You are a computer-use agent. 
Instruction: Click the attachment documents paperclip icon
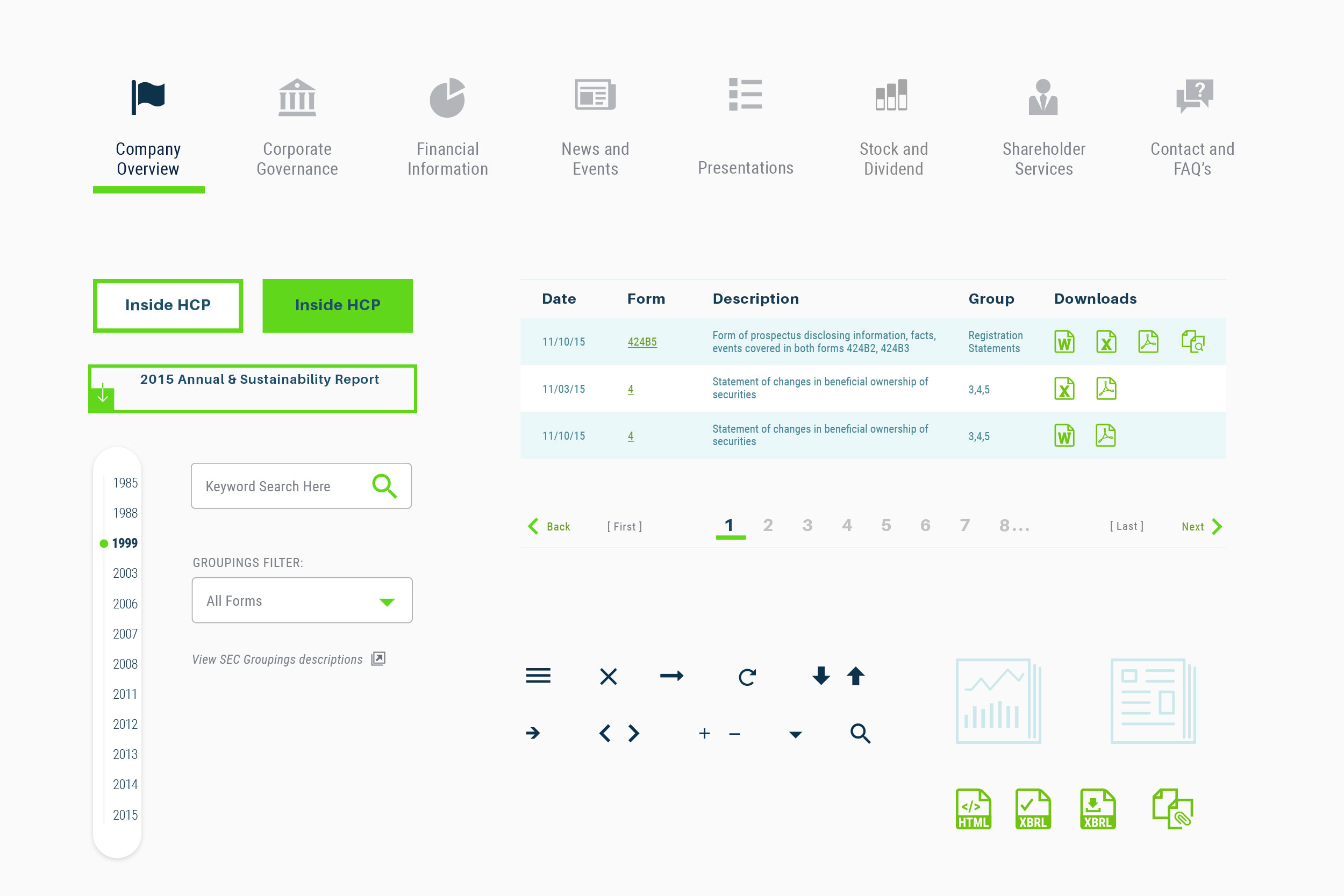point(1173,809)
